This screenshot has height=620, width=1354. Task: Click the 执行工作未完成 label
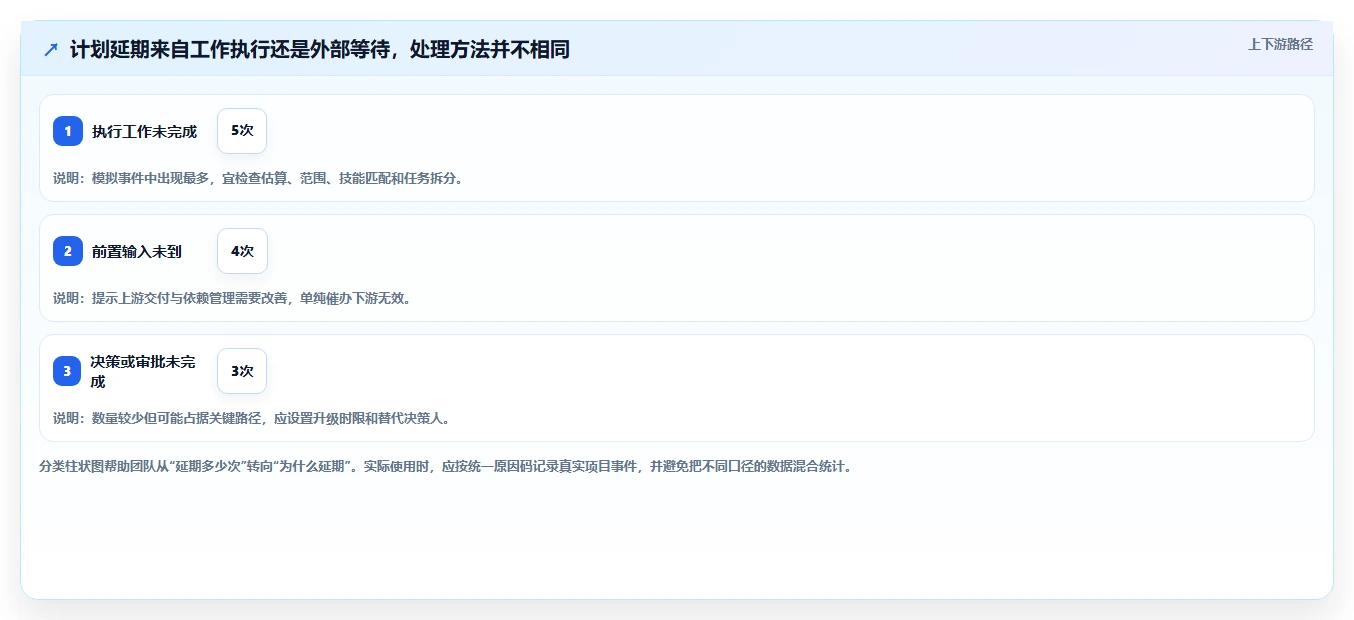(x=145, y=131)
